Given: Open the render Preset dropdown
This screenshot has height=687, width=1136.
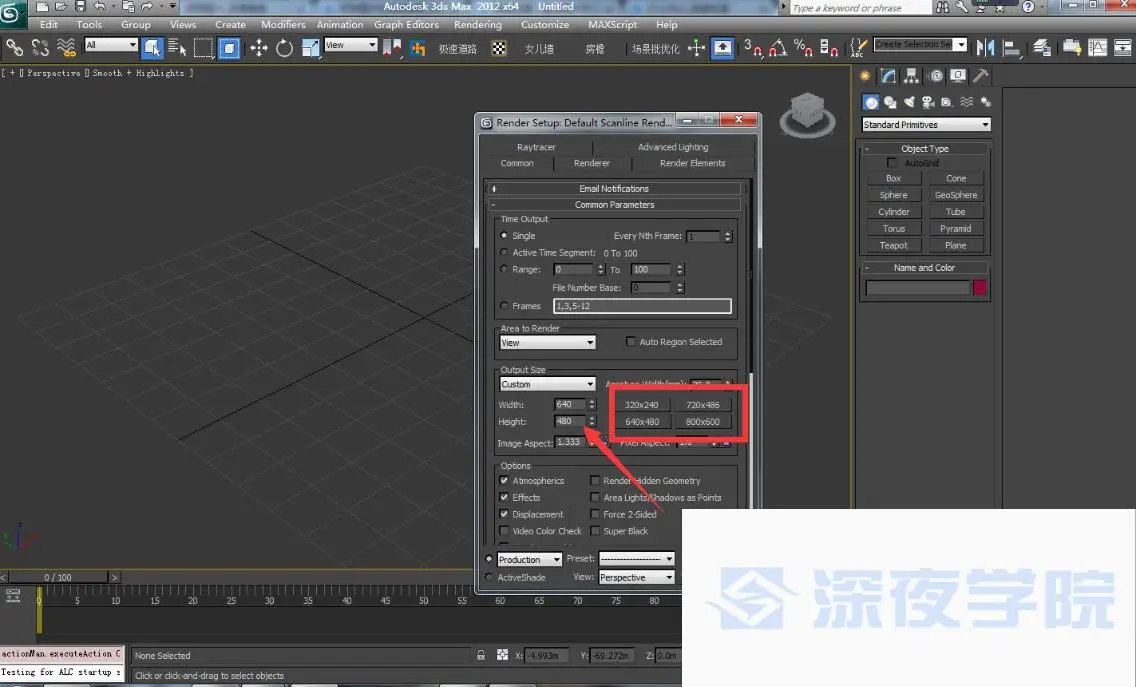Looking at the screenshot, I should pos(637,559).
